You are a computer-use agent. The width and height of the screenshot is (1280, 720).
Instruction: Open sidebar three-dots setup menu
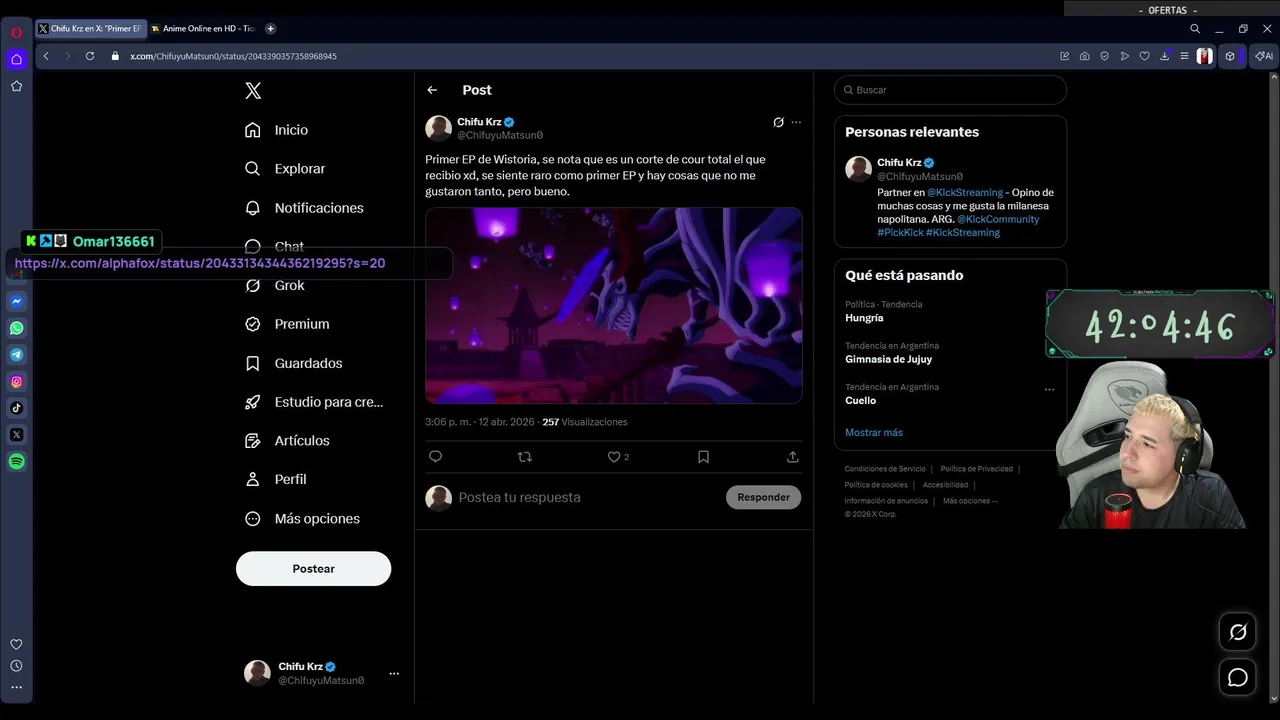pyautogui.click(x=16, y=687)
